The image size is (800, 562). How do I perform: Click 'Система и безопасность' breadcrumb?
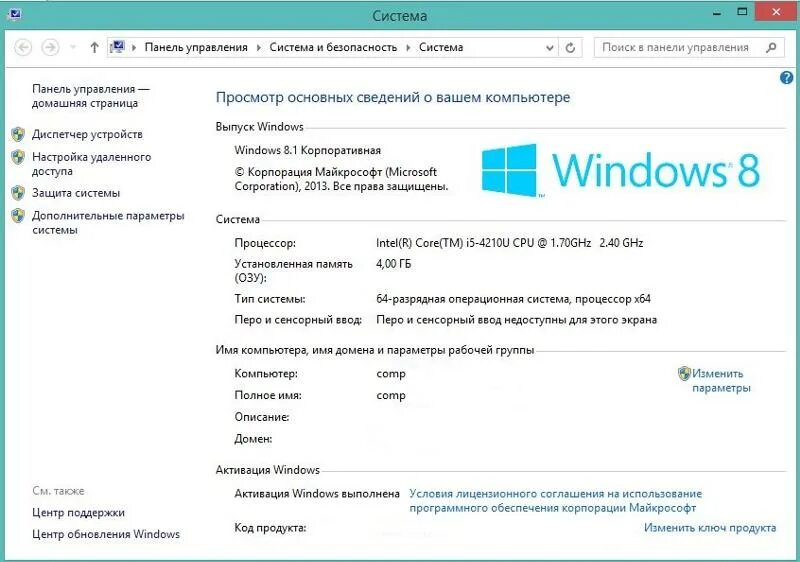(x=333, y=47)
